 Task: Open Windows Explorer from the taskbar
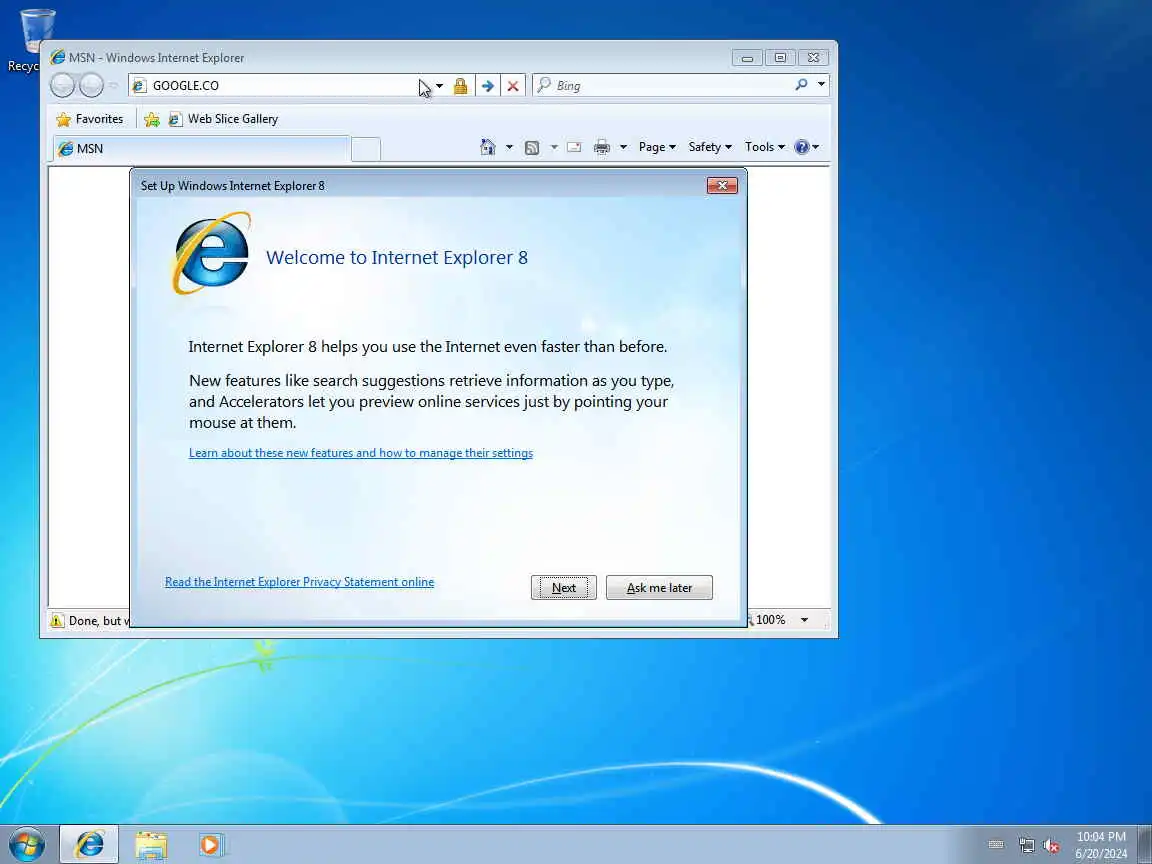151,845
